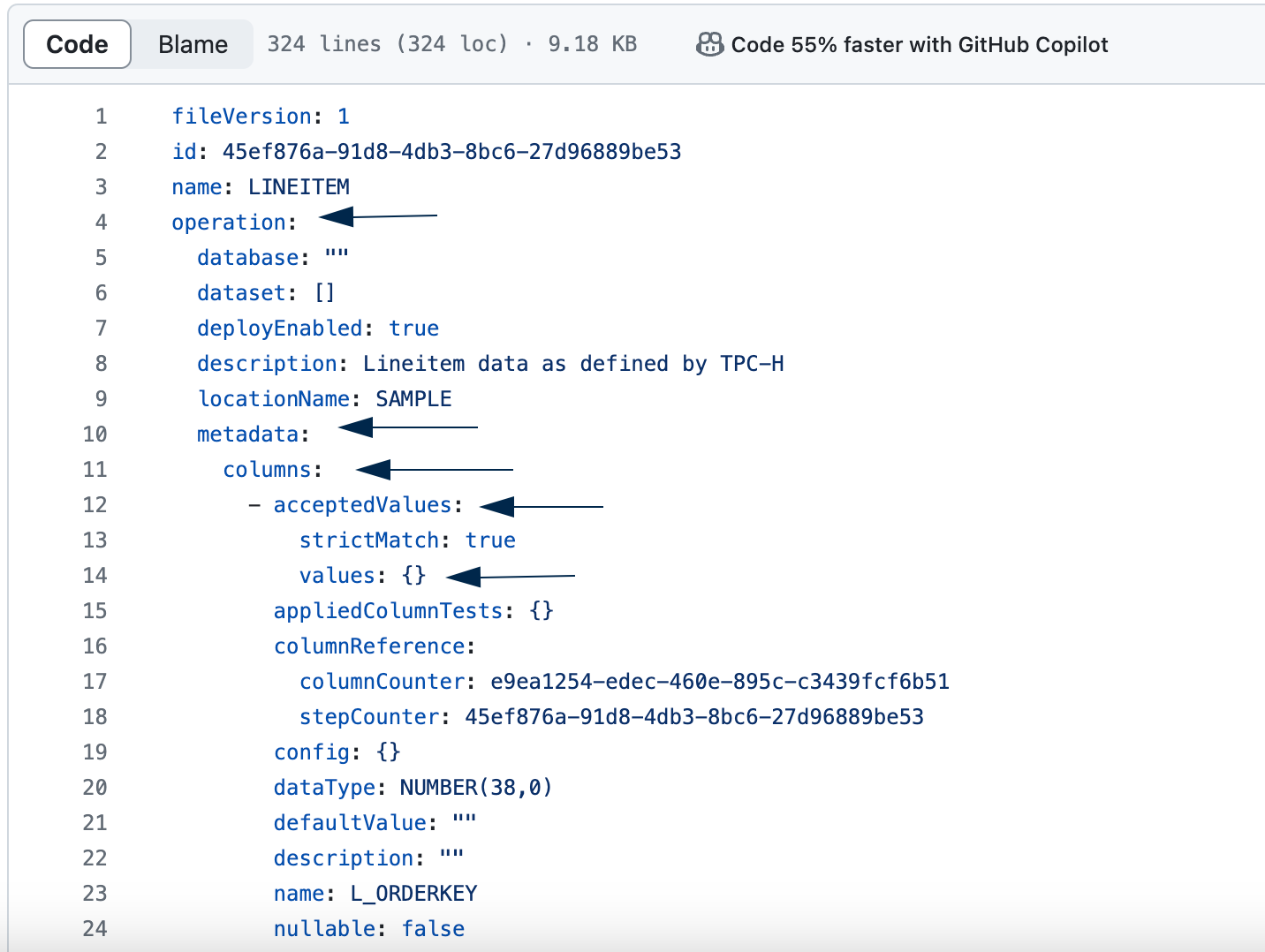Select line number 9

tap(101, 399)
